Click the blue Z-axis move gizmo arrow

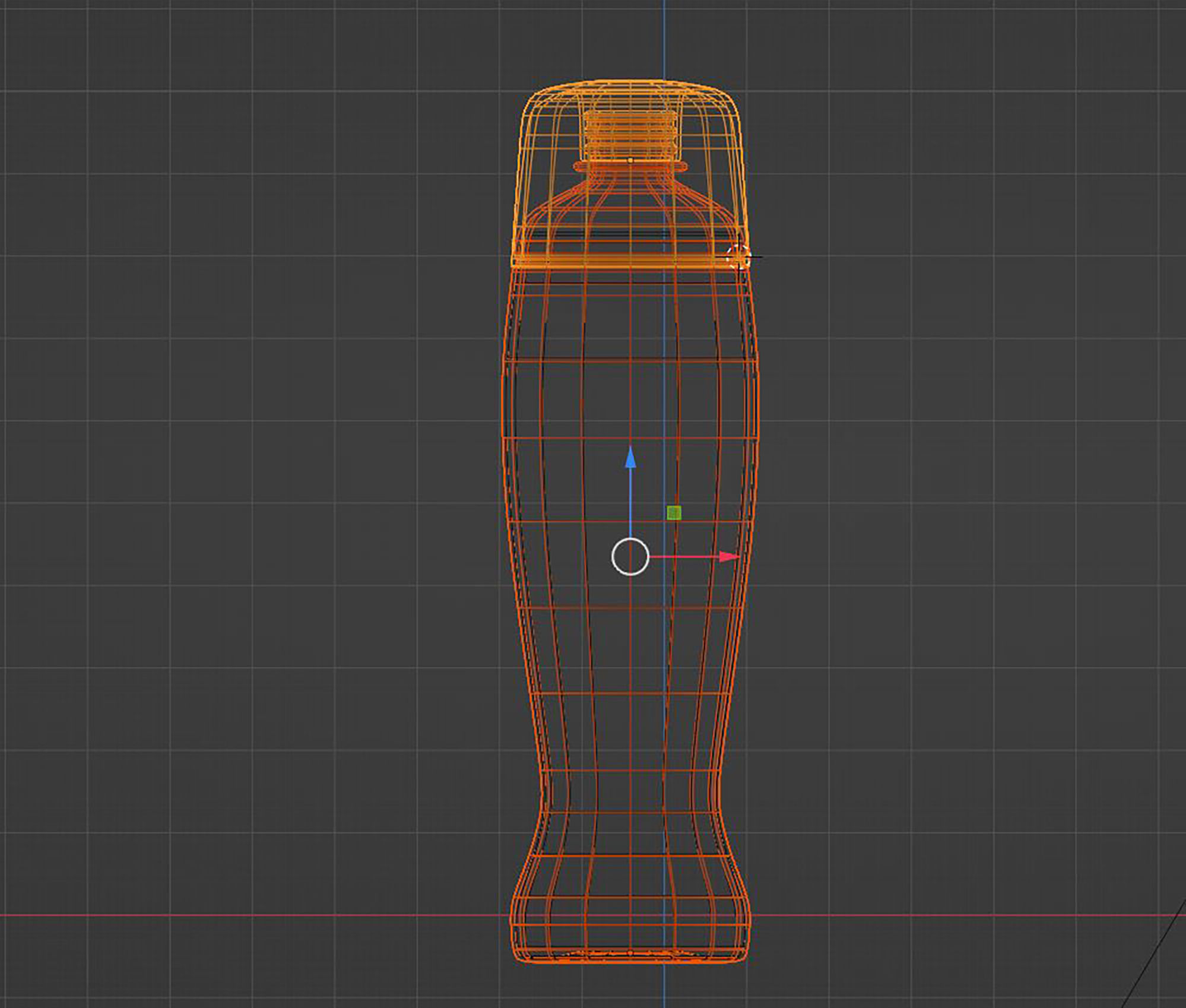point(630,458)
